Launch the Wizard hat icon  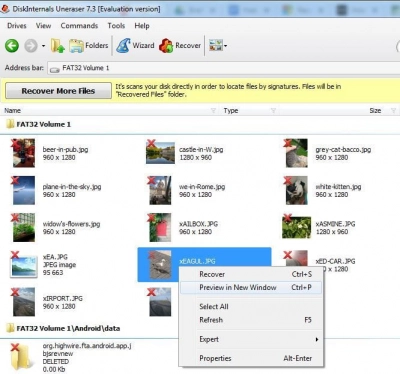tap(123, 46)
